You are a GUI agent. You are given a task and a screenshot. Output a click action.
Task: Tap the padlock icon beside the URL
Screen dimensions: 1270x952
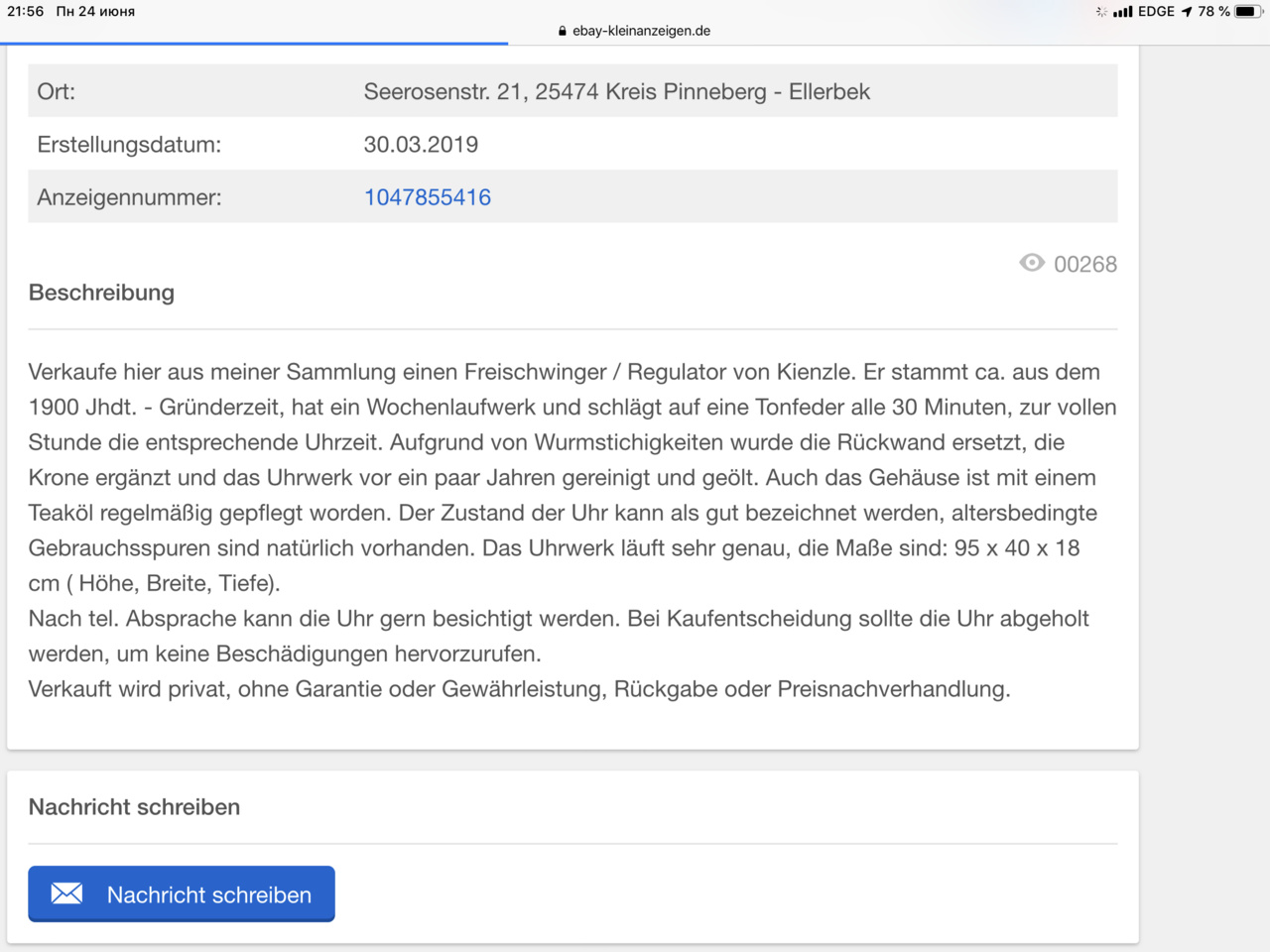click(563, 31)
